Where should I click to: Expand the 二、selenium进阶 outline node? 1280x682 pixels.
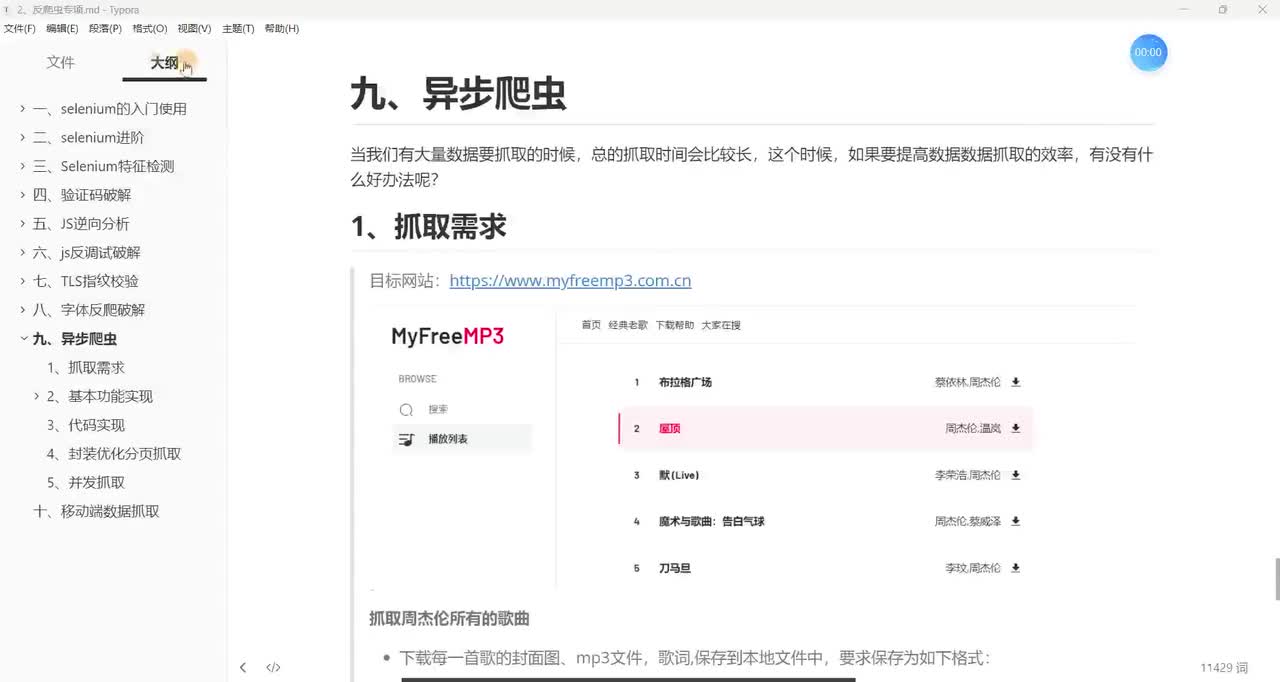click(23, 138)
